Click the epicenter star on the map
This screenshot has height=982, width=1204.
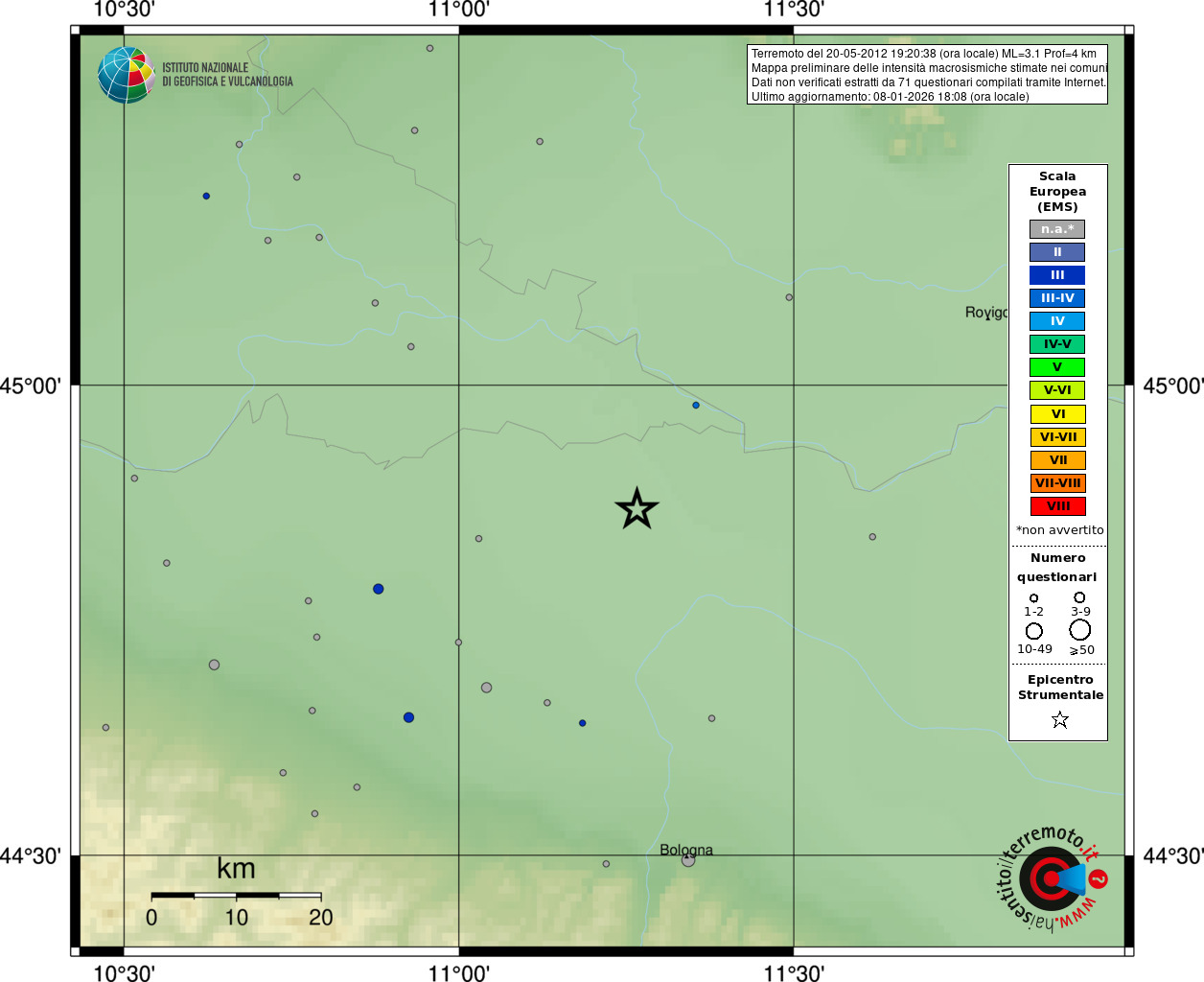click(x=637, y=508)
